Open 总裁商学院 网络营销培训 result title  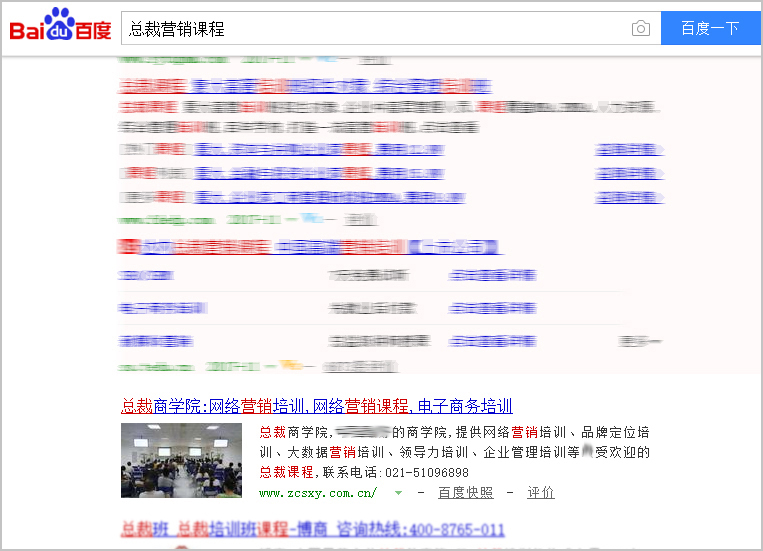click(316, 405)
